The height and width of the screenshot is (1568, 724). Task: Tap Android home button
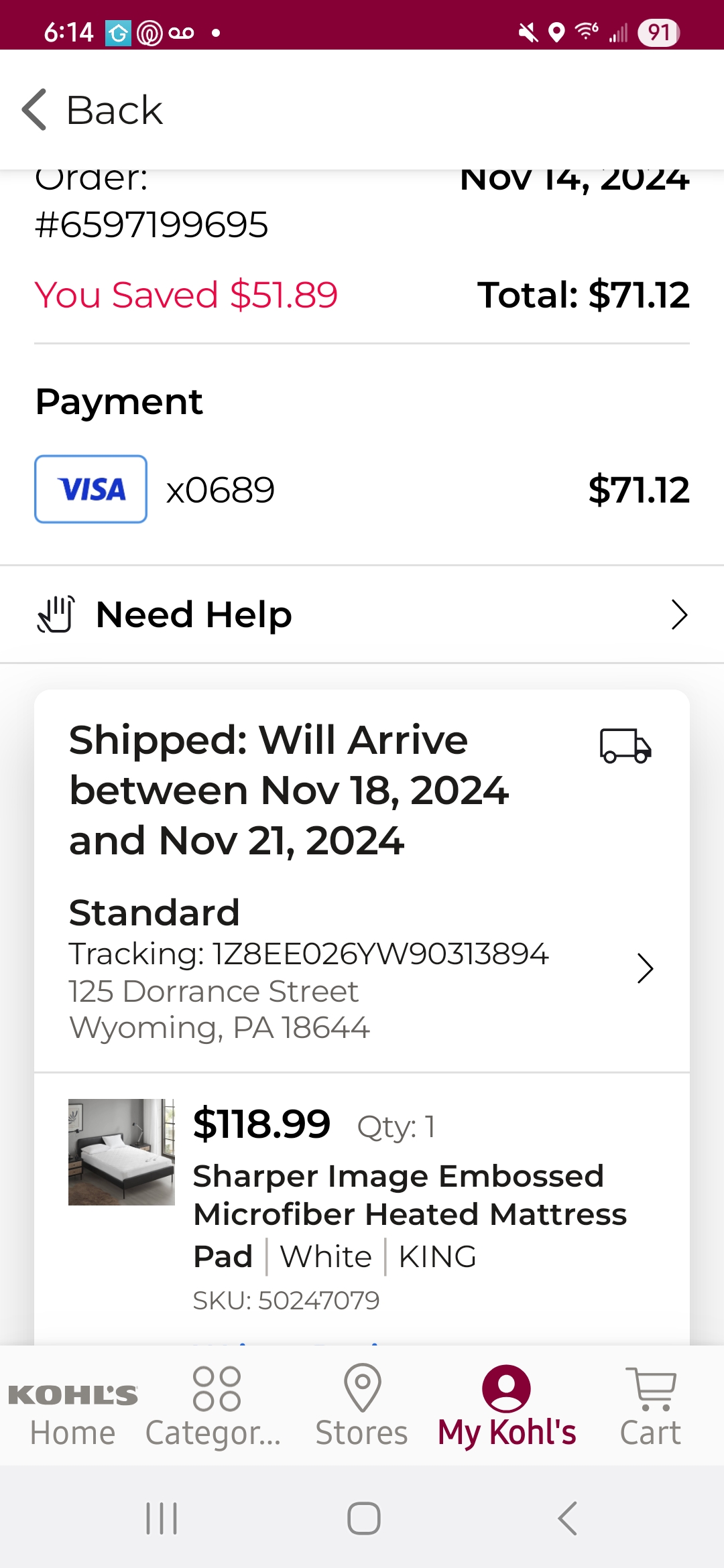pyautogui.click(x=363, y=1518)
